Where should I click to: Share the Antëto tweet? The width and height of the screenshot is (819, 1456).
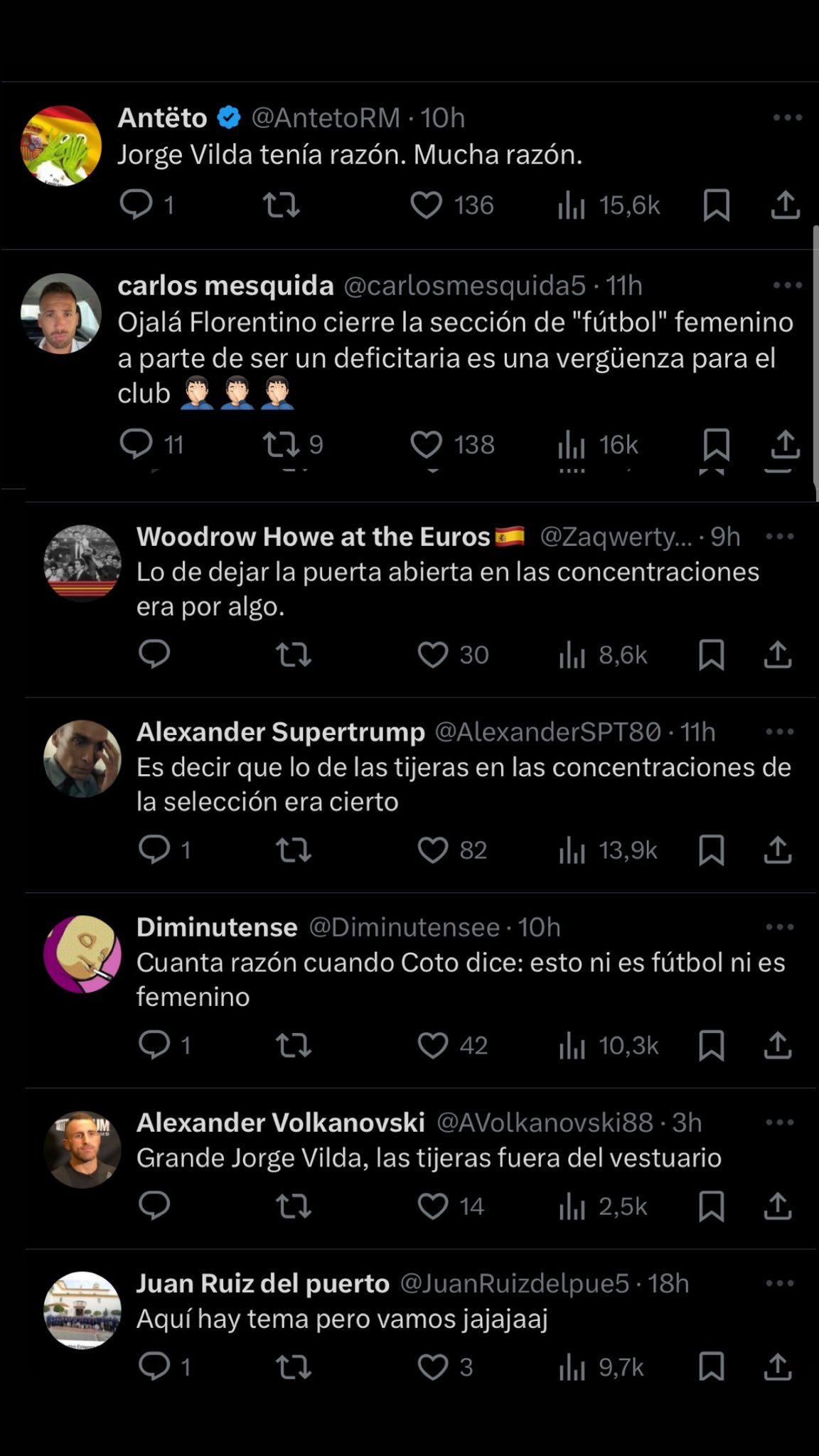786,205
